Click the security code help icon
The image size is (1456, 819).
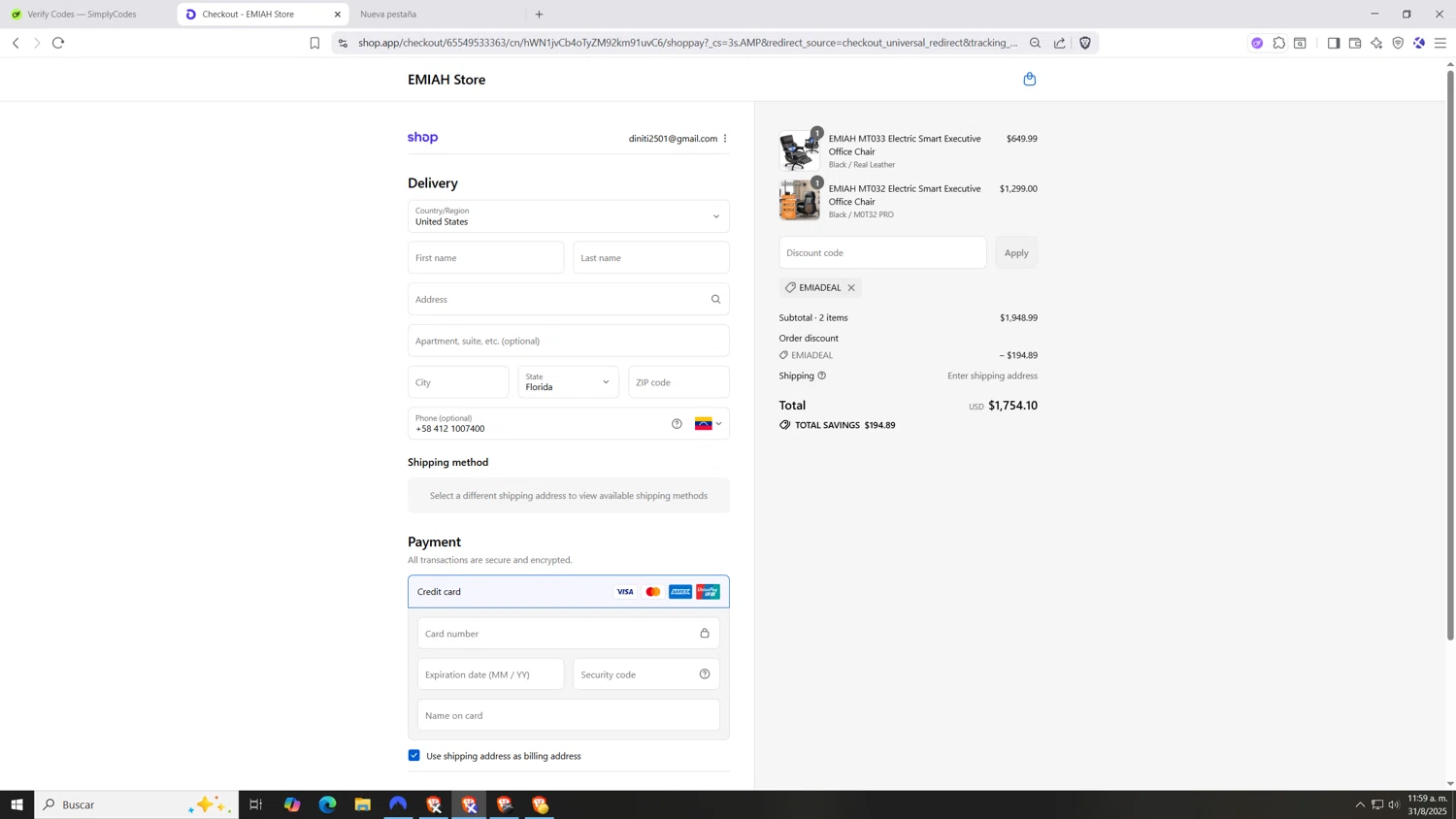pos(705,673)
